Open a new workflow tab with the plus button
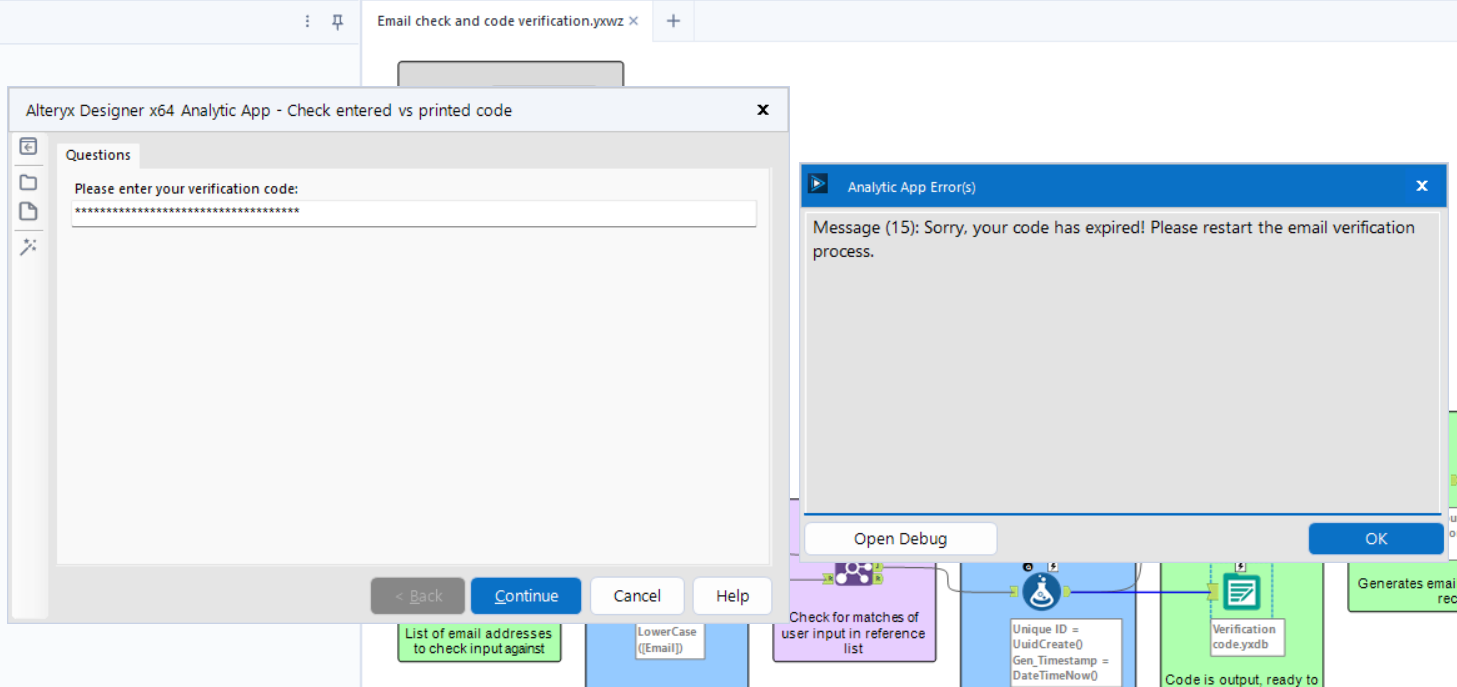 pyautogui.click(x=673, y=20)
